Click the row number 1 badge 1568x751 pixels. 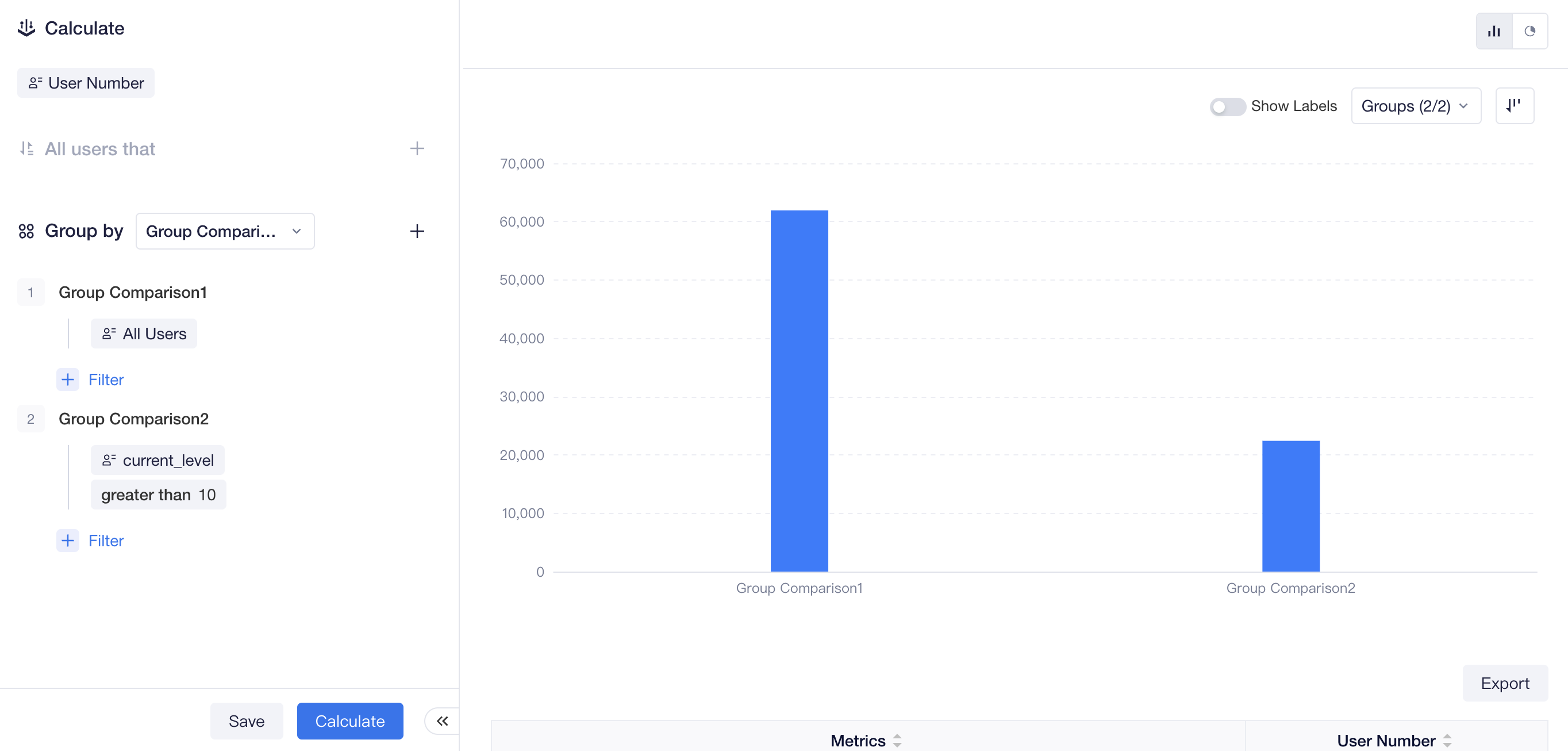(30, 292)
